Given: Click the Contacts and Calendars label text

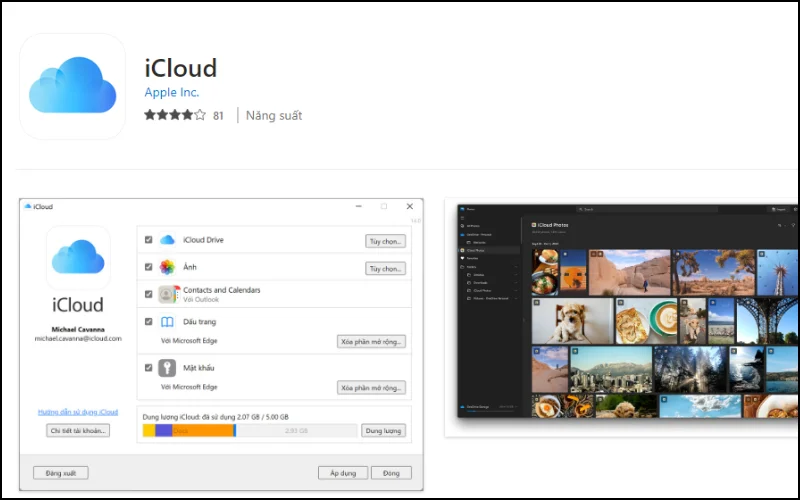Looking at the screenshot, I should click(x=221, y=290).
